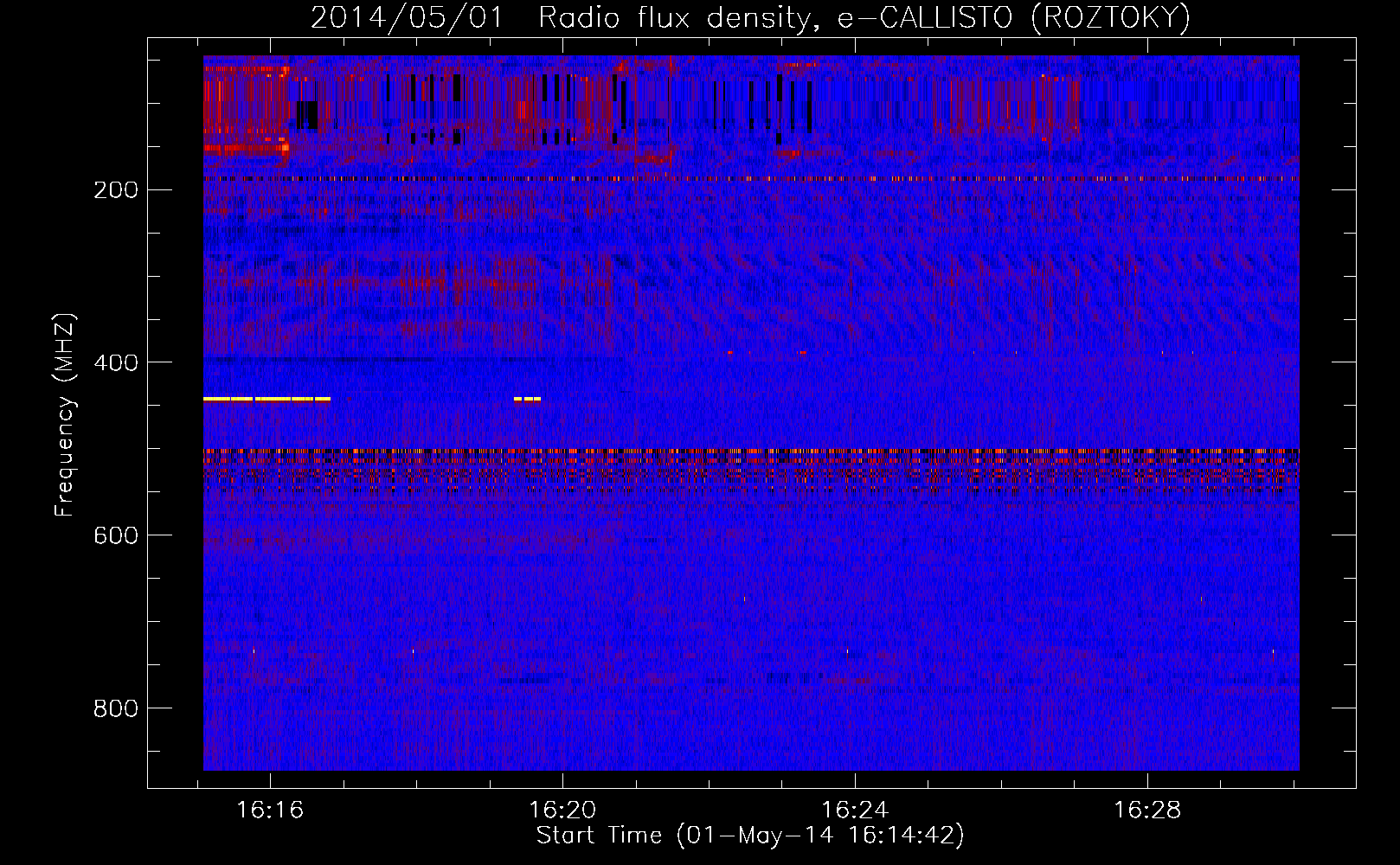1400x865 pixels.
Task: Click the plot title mentioning e-CALLISTO (ROZTOKY)
Action: (750, 17)
